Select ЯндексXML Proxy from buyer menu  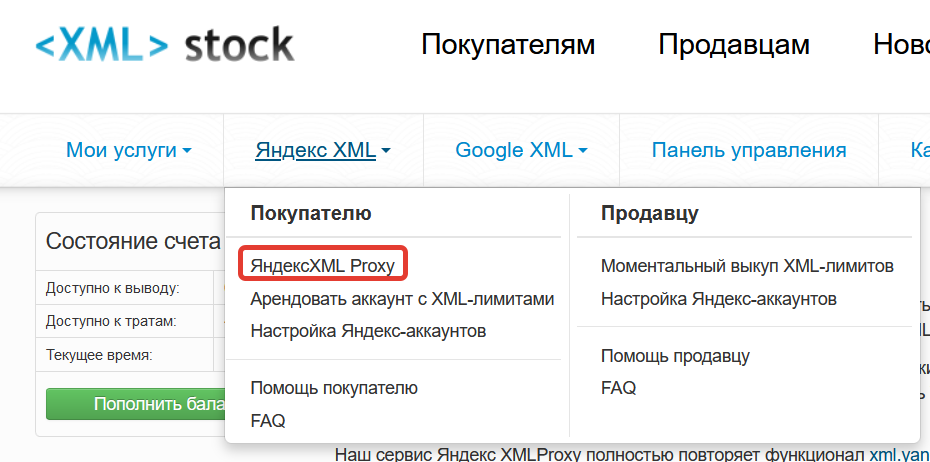[323, 266]
